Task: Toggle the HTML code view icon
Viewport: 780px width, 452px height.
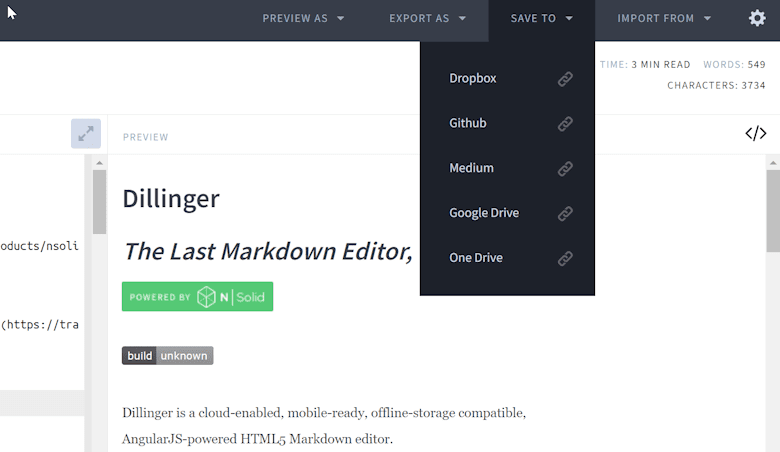Action: [x=756, y=133]
